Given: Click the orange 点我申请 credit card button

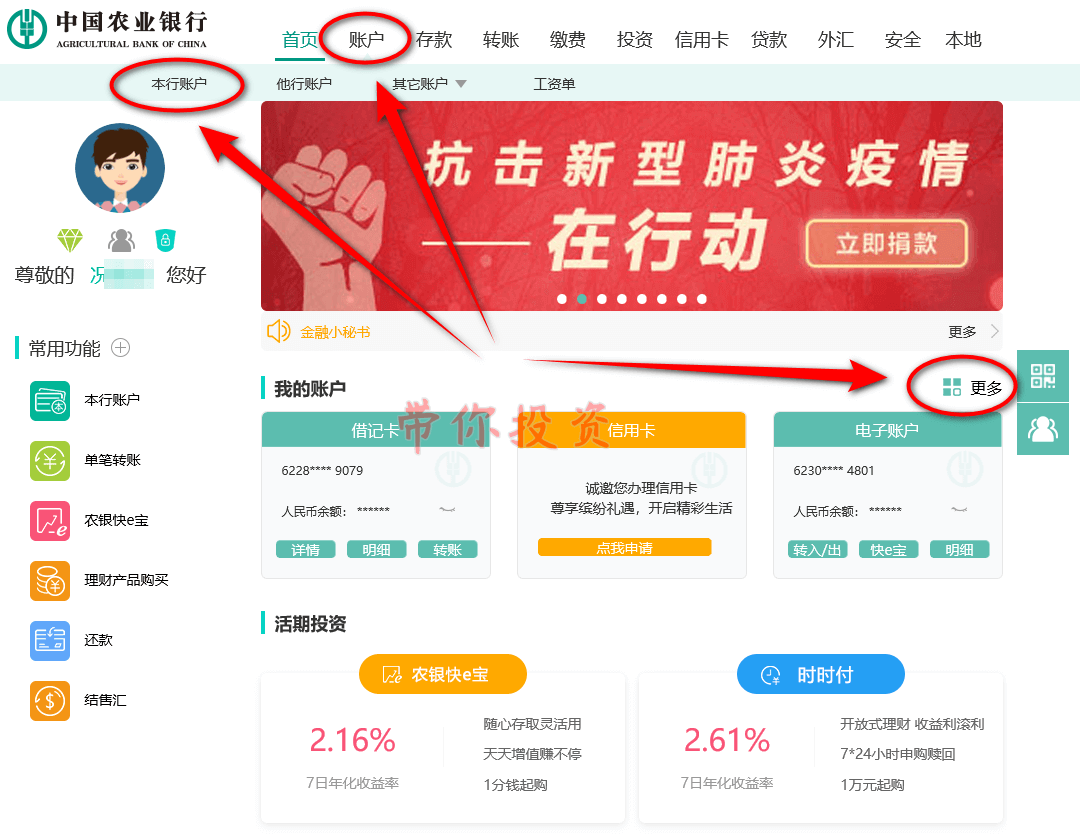Looking at the screenshot, I should coord(625,548).
